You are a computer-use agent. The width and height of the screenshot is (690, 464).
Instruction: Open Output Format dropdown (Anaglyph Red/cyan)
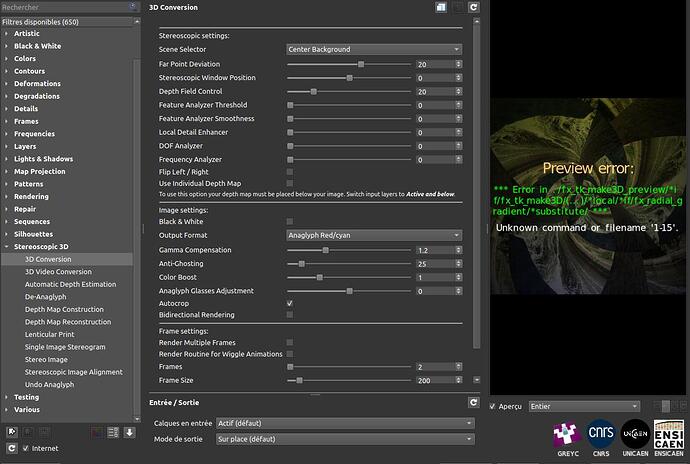tap(374, 235)
